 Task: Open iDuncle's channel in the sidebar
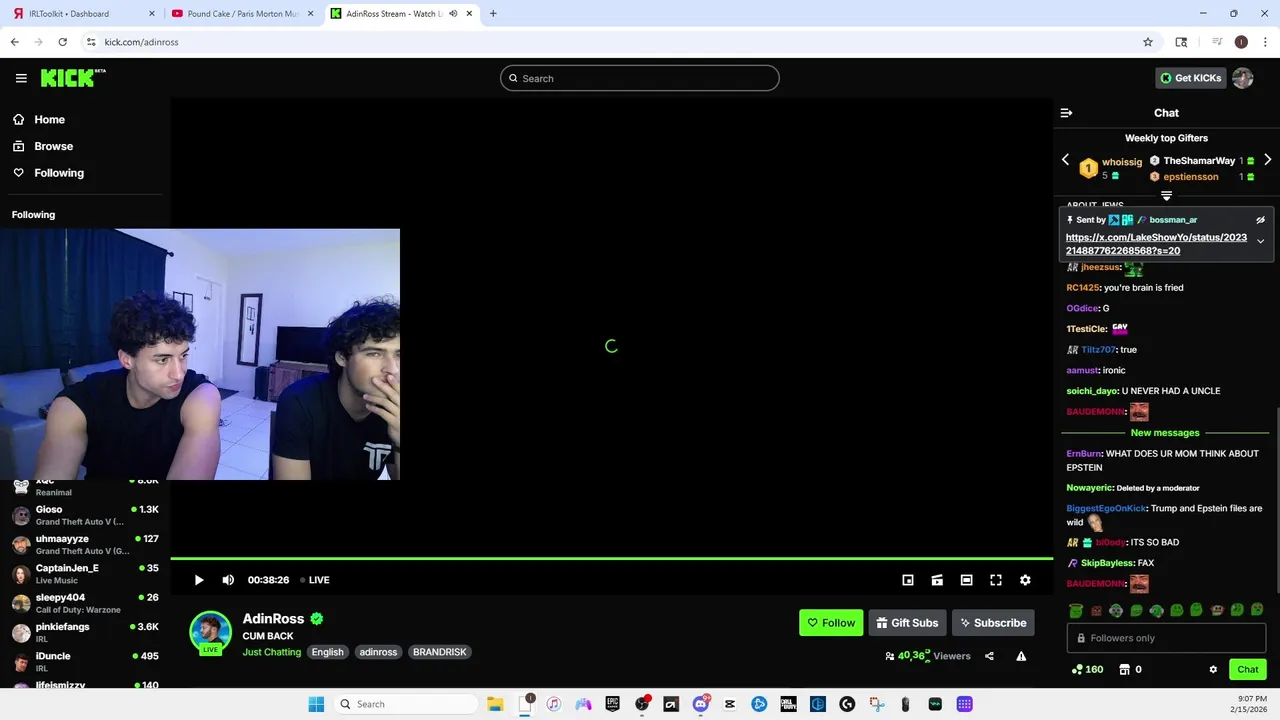click(x=85, y=662)
